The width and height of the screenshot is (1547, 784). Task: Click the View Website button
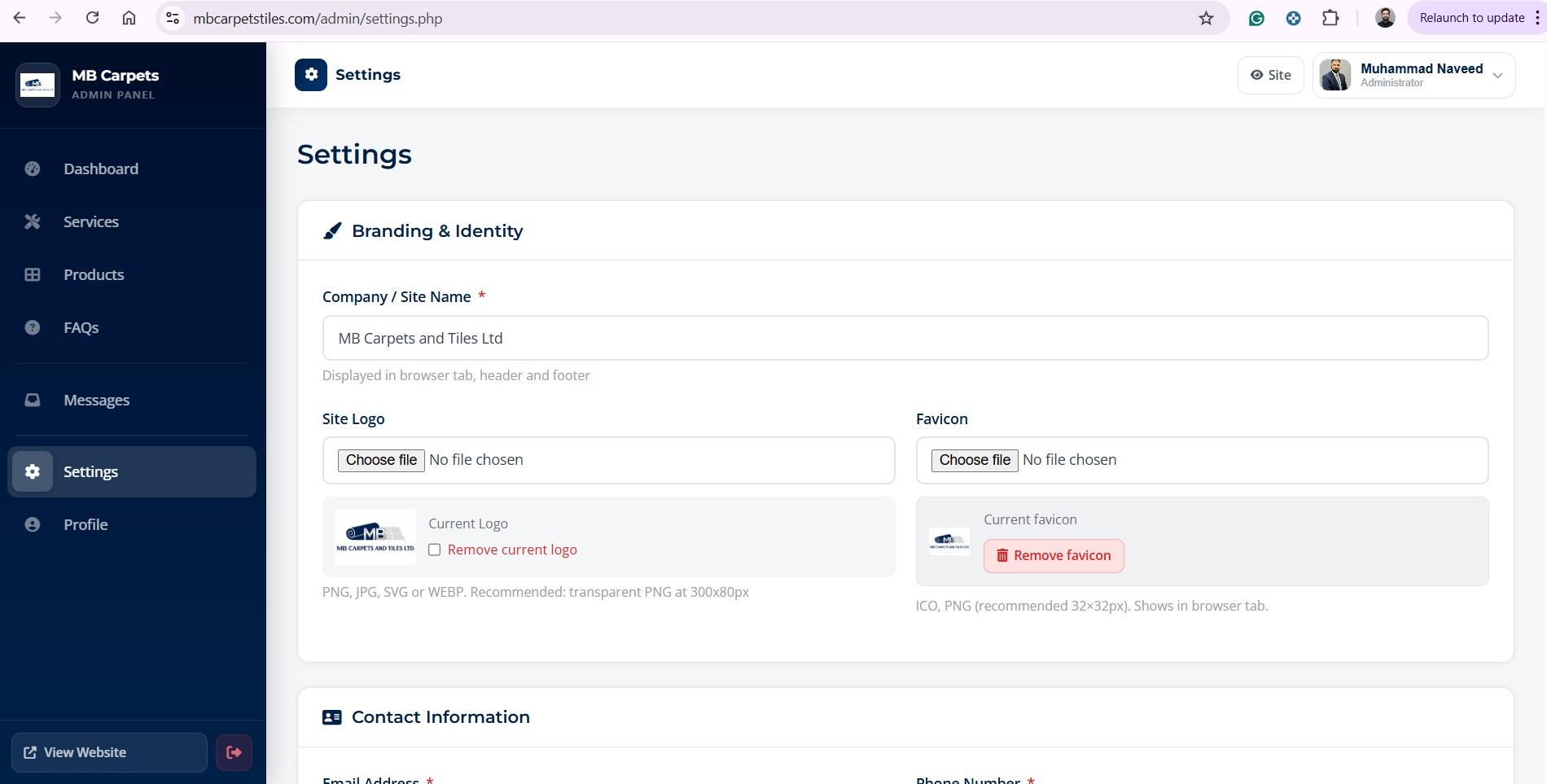(109, 752)
